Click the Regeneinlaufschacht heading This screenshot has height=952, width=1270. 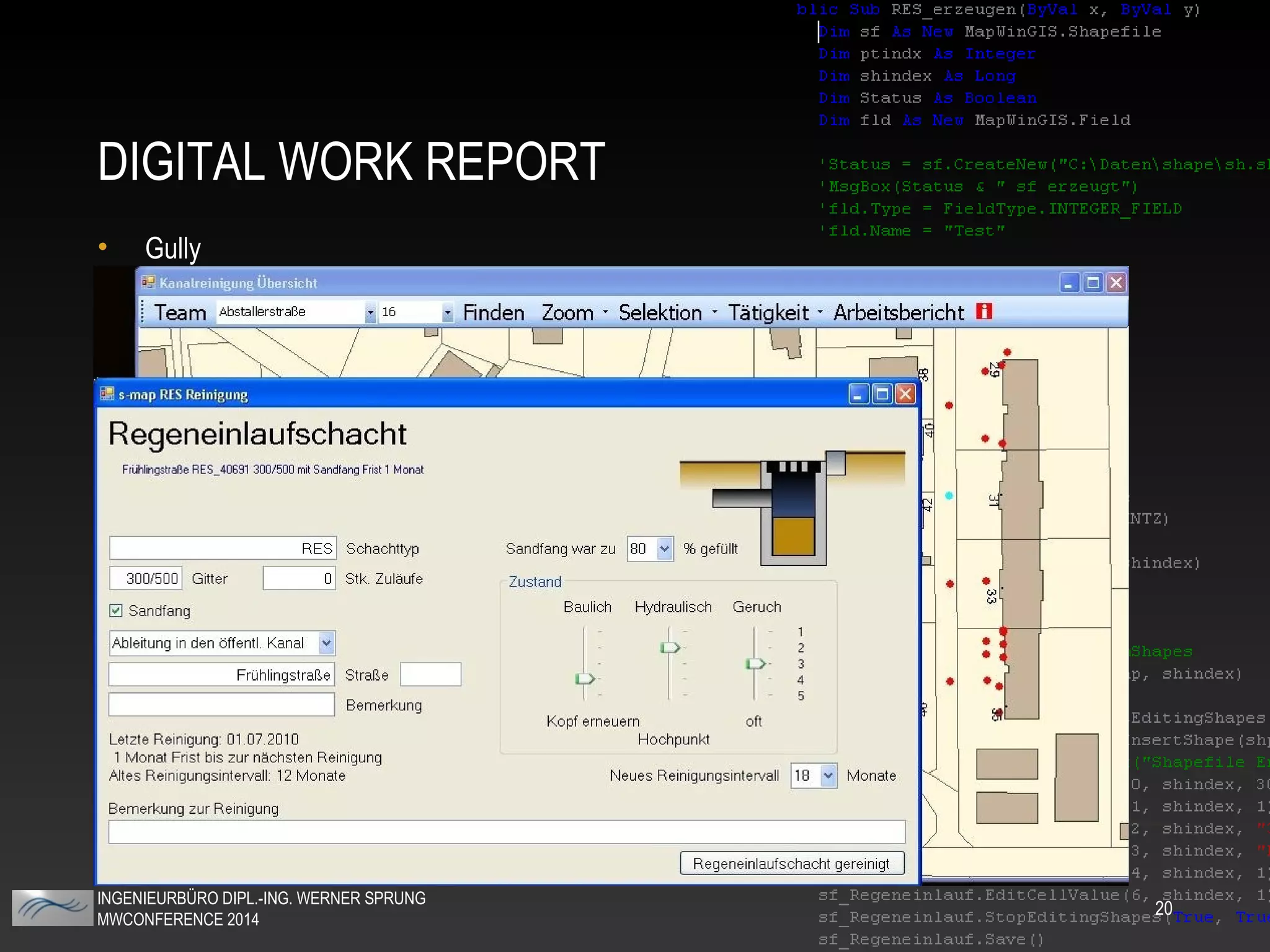click(x=257, y=434)
